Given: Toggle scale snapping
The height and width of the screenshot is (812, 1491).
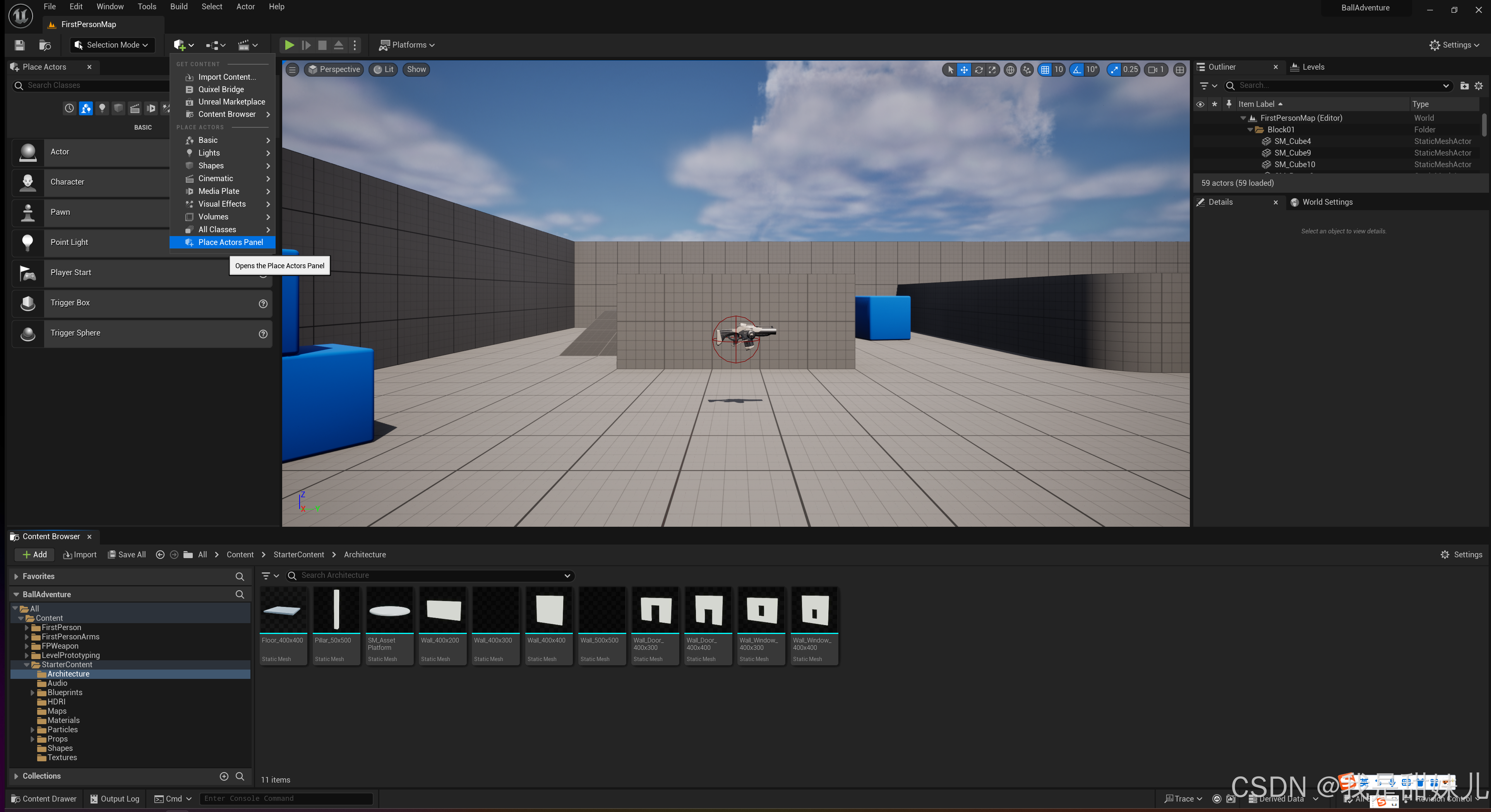Looking at the screenshot, I should point(1114,69).
